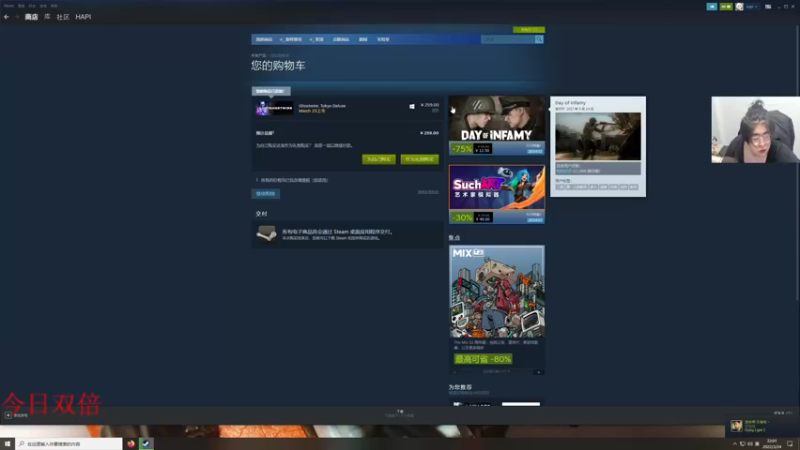Click the friend notification avatar toast
Image resolution: width=800 pixels, height=450 pixels.
click(736, 426)
